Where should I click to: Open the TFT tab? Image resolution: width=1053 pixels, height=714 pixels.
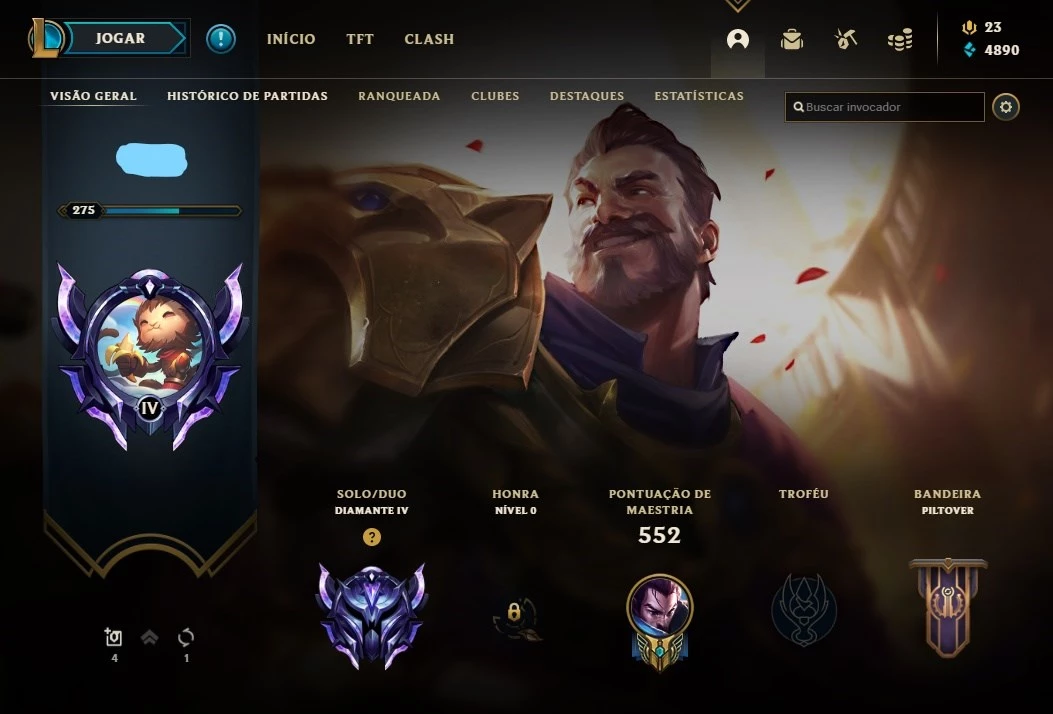tap(360, 39)
